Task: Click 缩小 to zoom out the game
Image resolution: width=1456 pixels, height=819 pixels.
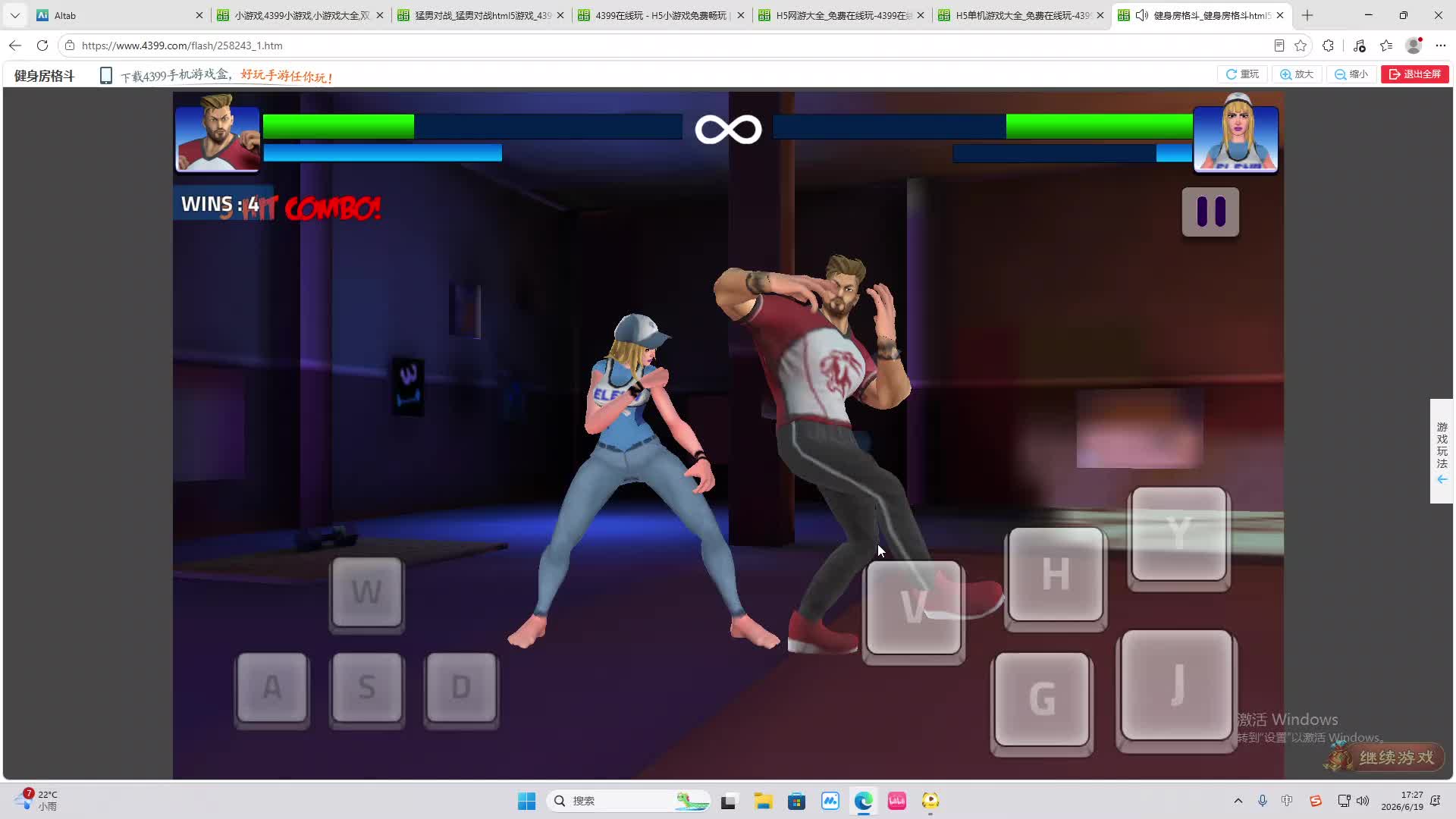Action: pyautogui.click(x=1351, y=74)
